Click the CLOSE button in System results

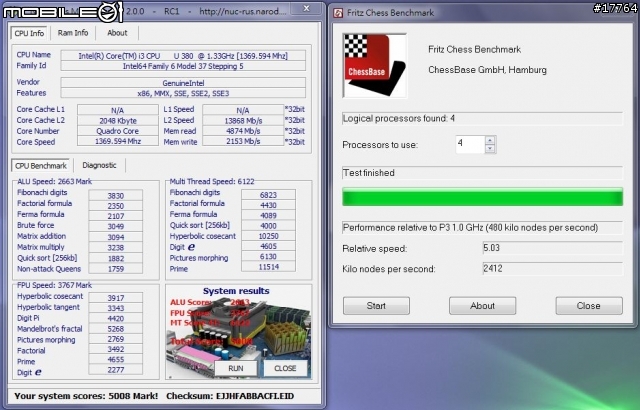(x=285, y=368)
